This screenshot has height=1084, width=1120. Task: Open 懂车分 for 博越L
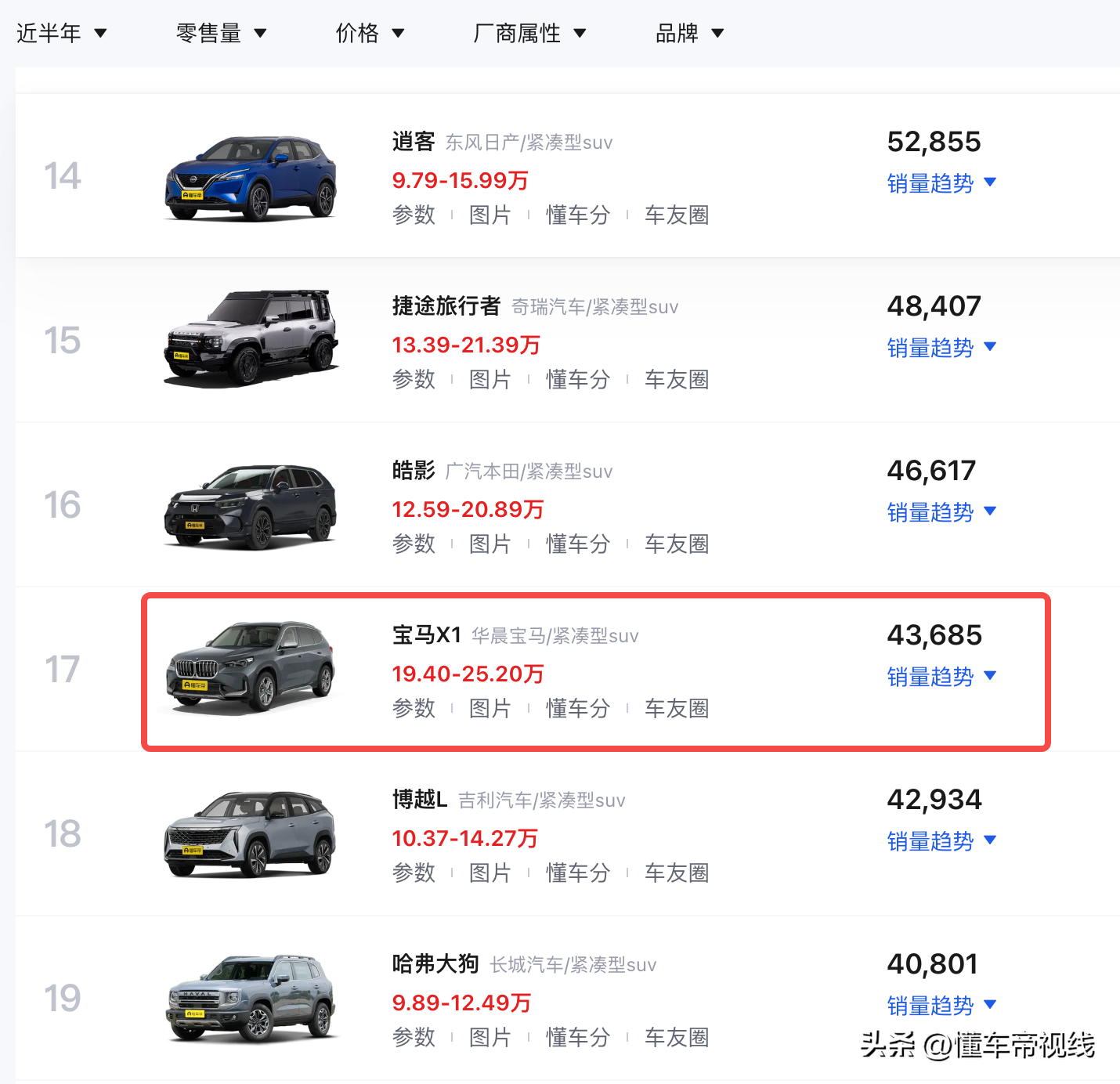[x=578, y=873]
